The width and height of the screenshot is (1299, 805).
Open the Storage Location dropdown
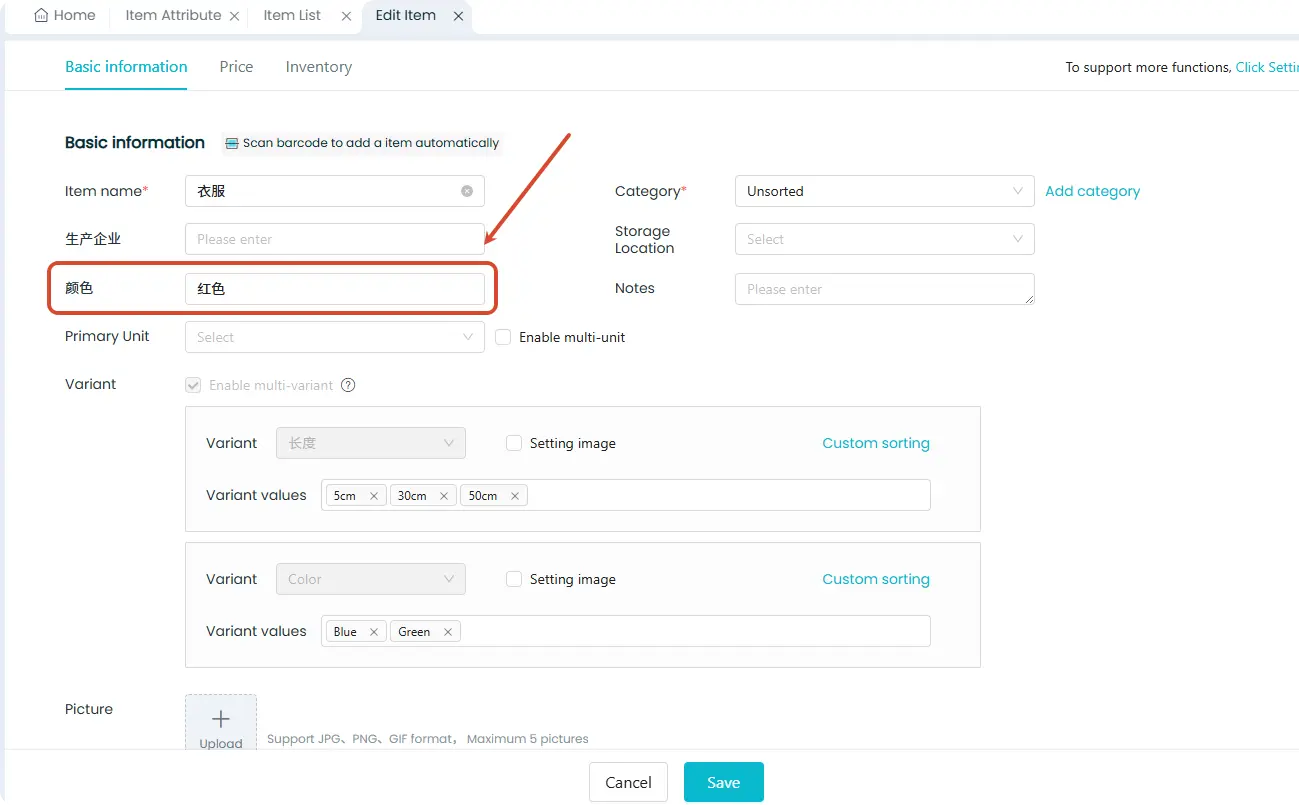tap(884, 239)
